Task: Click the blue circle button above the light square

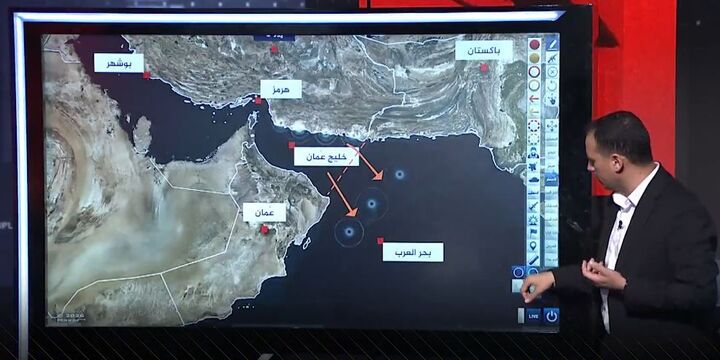Action: [x=518, y=272]
